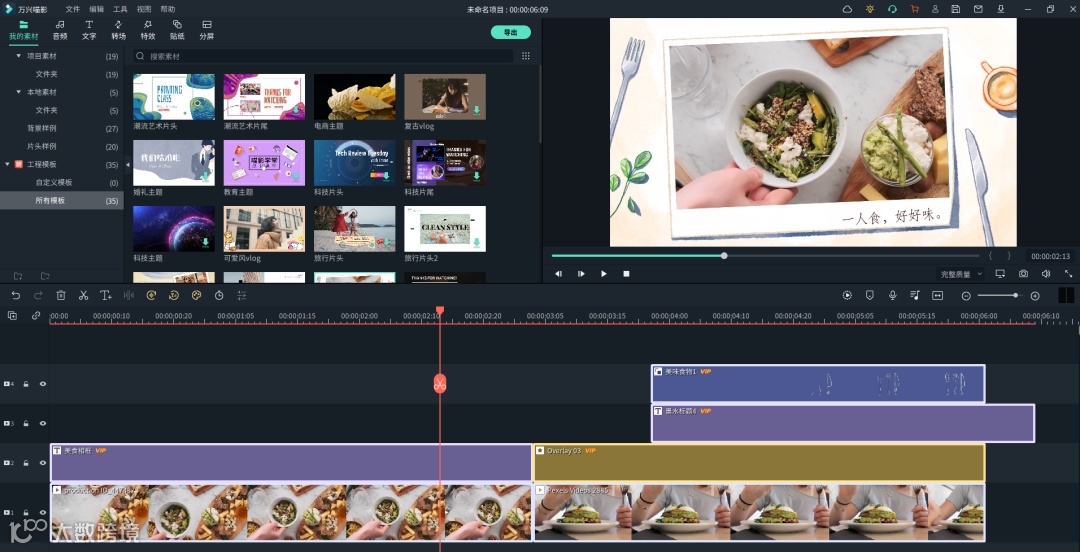Click zoom to fit timeline icon
This screenshot has width=1080, height=552.
(937, 295)
